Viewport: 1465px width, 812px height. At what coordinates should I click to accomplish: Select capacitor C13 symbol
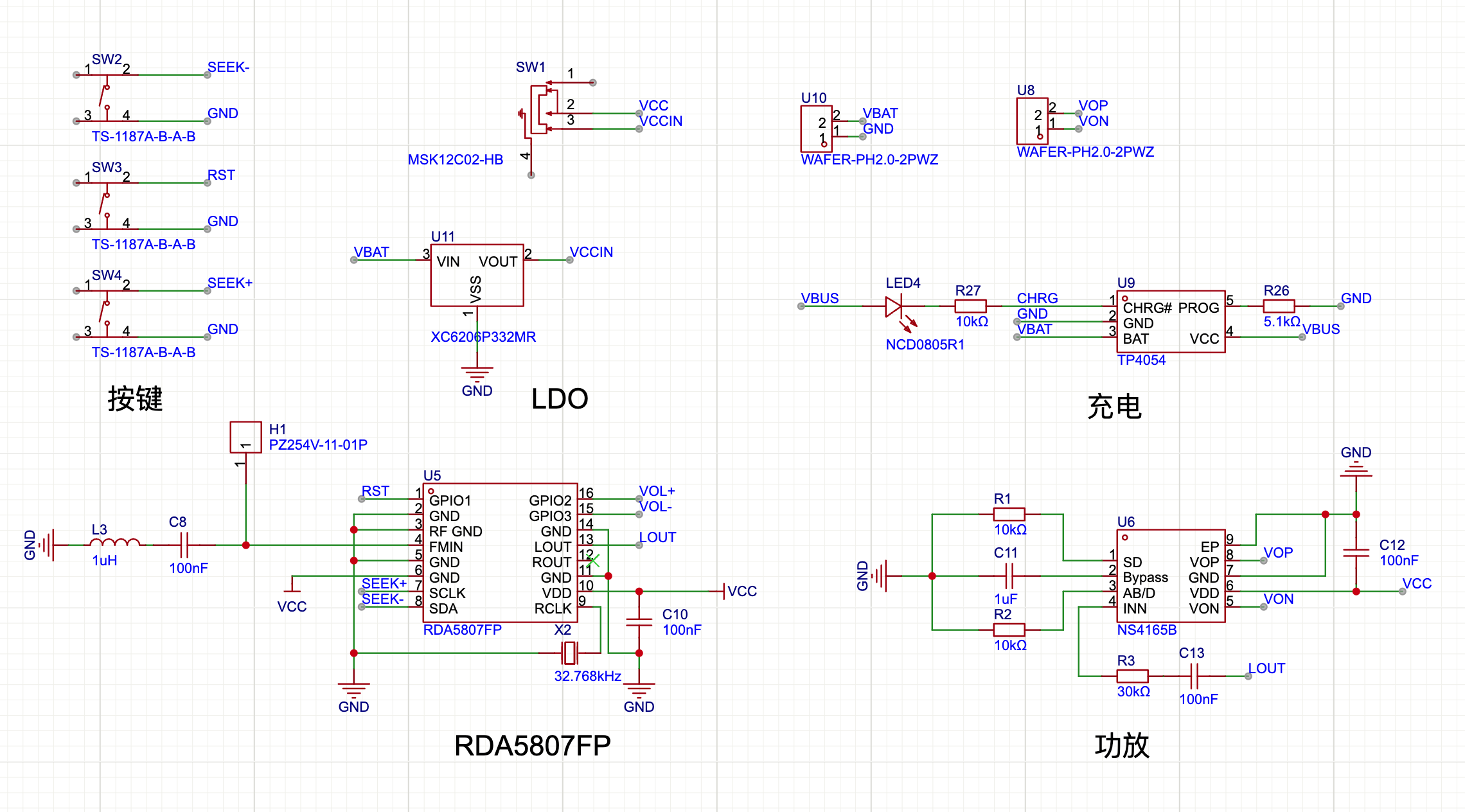(x=1194, y=676)
